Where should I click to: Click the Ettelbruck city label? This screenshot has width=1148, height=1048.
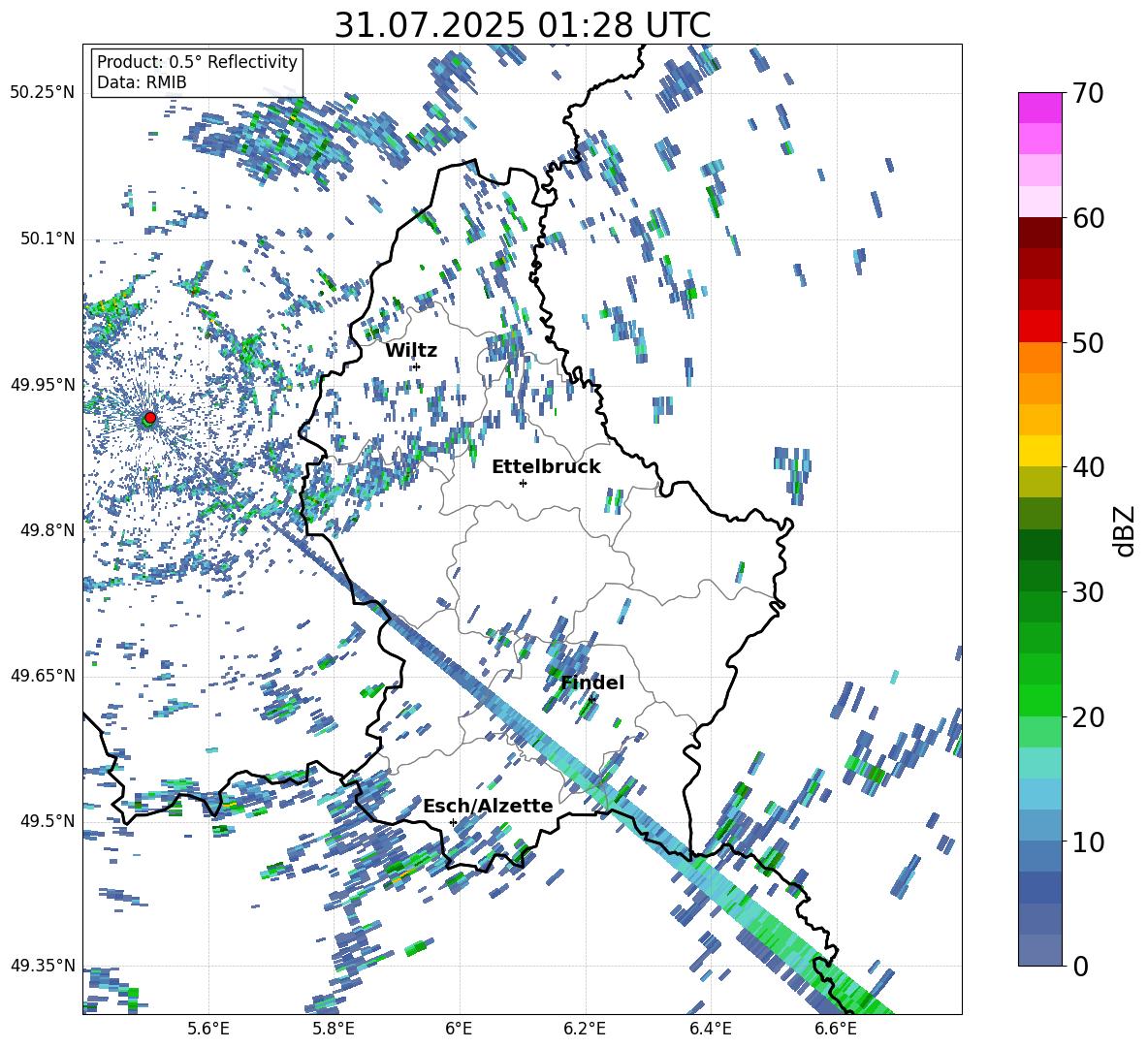546,467
